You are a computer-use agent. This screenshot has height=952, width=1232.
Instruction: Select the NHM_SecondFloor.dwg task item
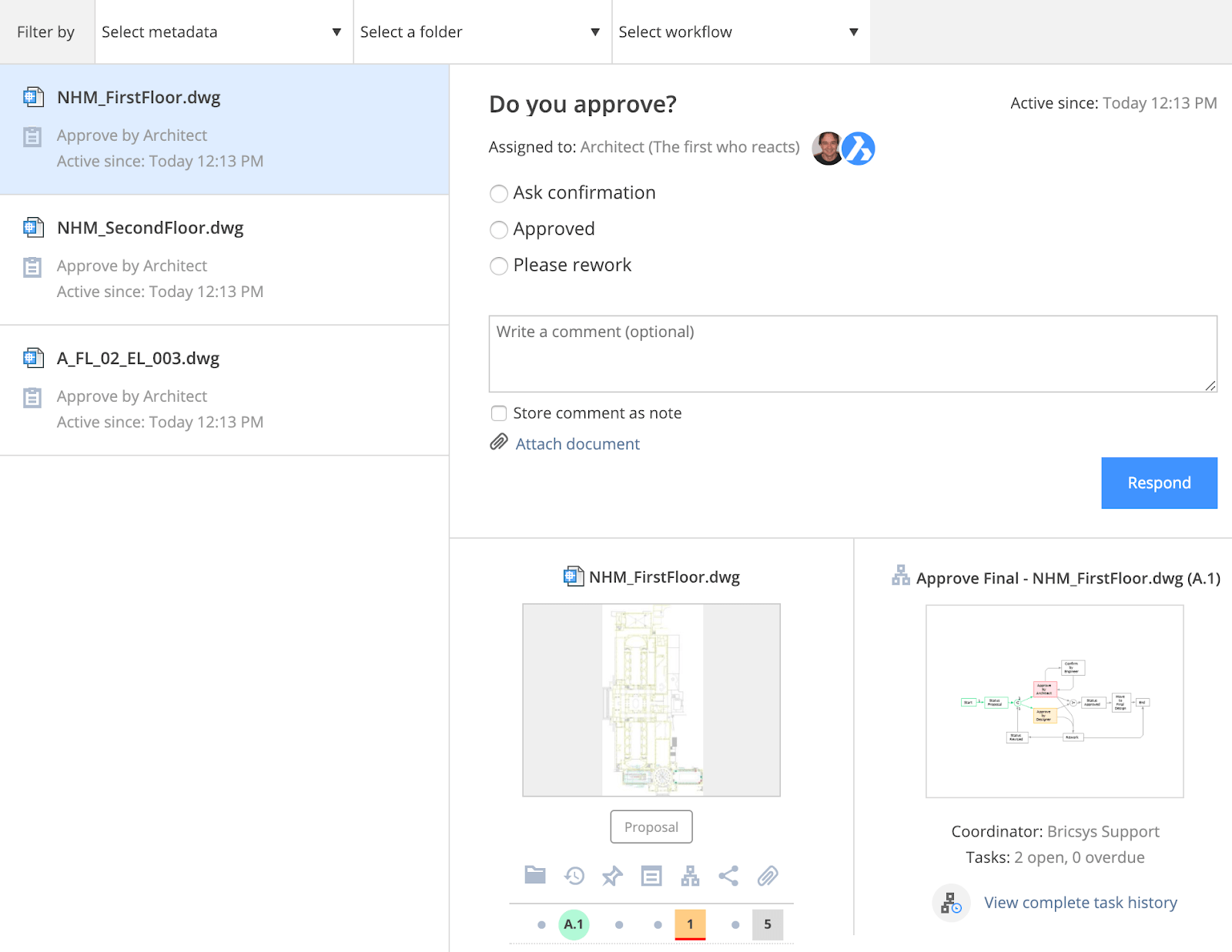[224, 260]
